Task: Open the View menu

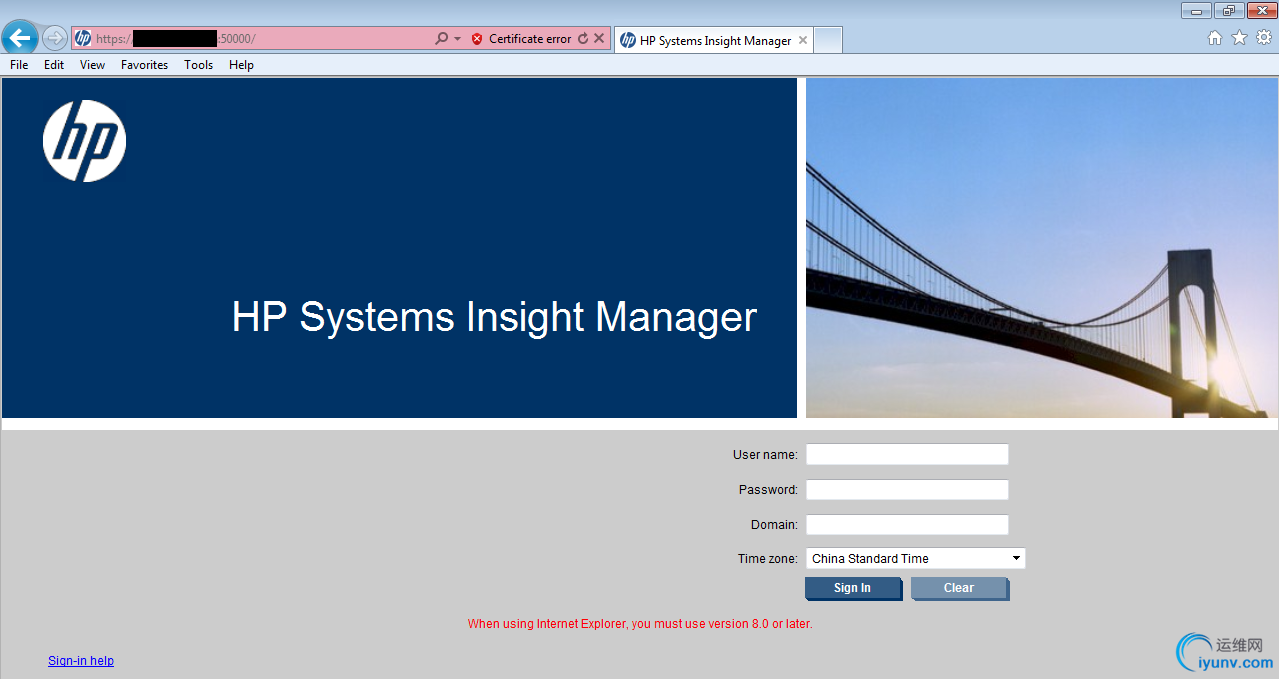Action: coord(93,65)
